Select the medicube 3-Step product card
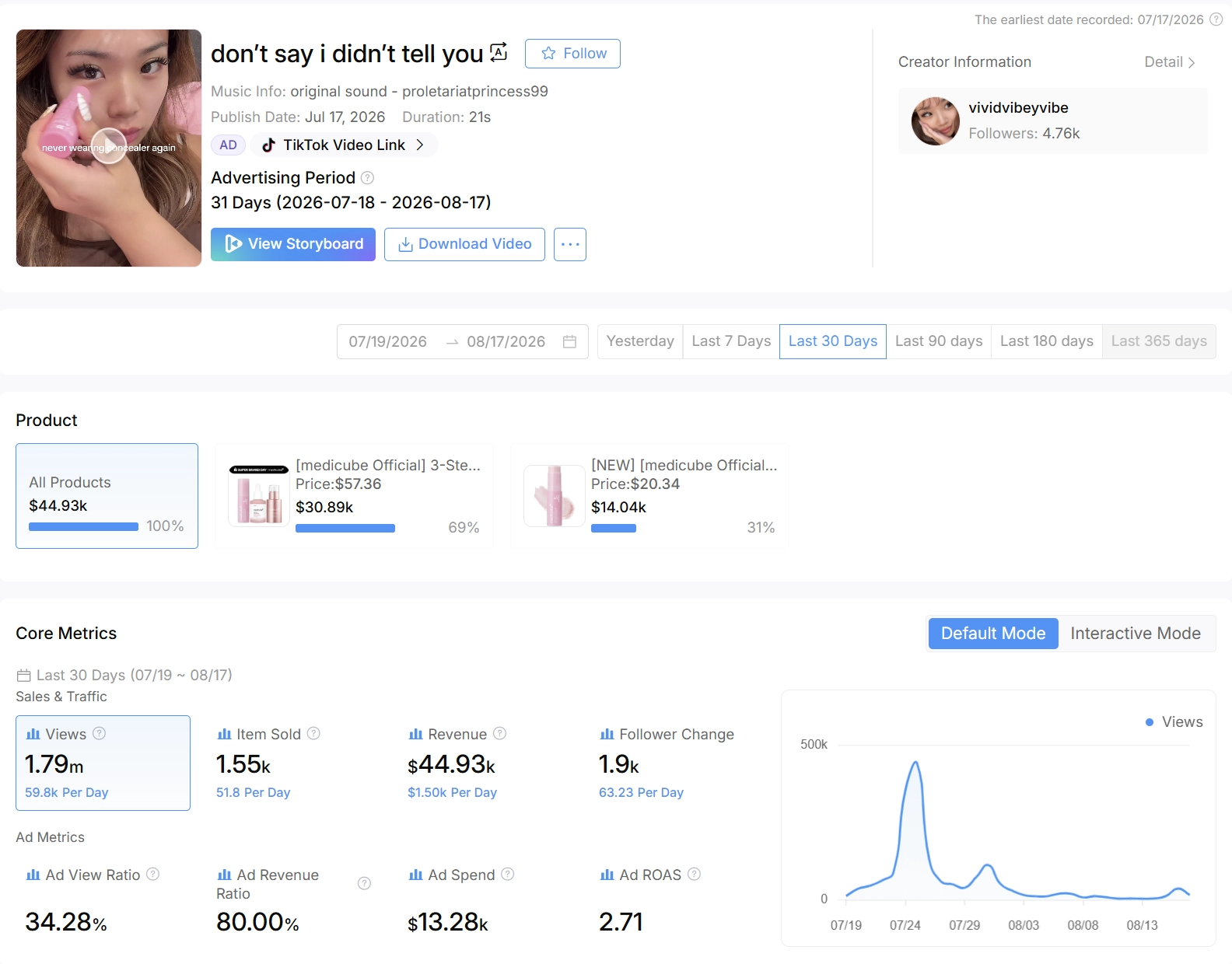 354,496
